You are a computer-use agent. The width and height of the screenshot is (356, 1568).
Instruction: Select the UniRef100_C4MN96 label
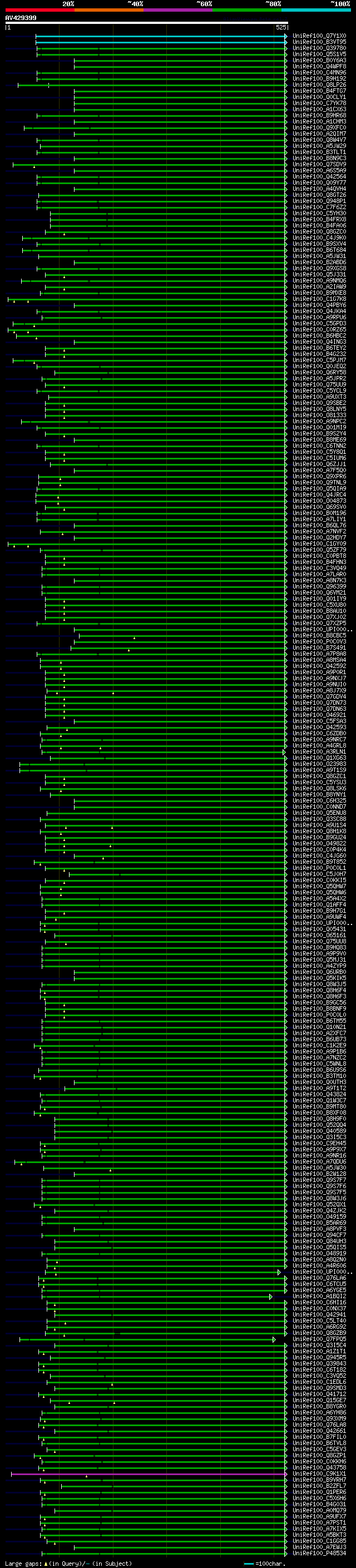pyautogui.click(x=319, y=72)
